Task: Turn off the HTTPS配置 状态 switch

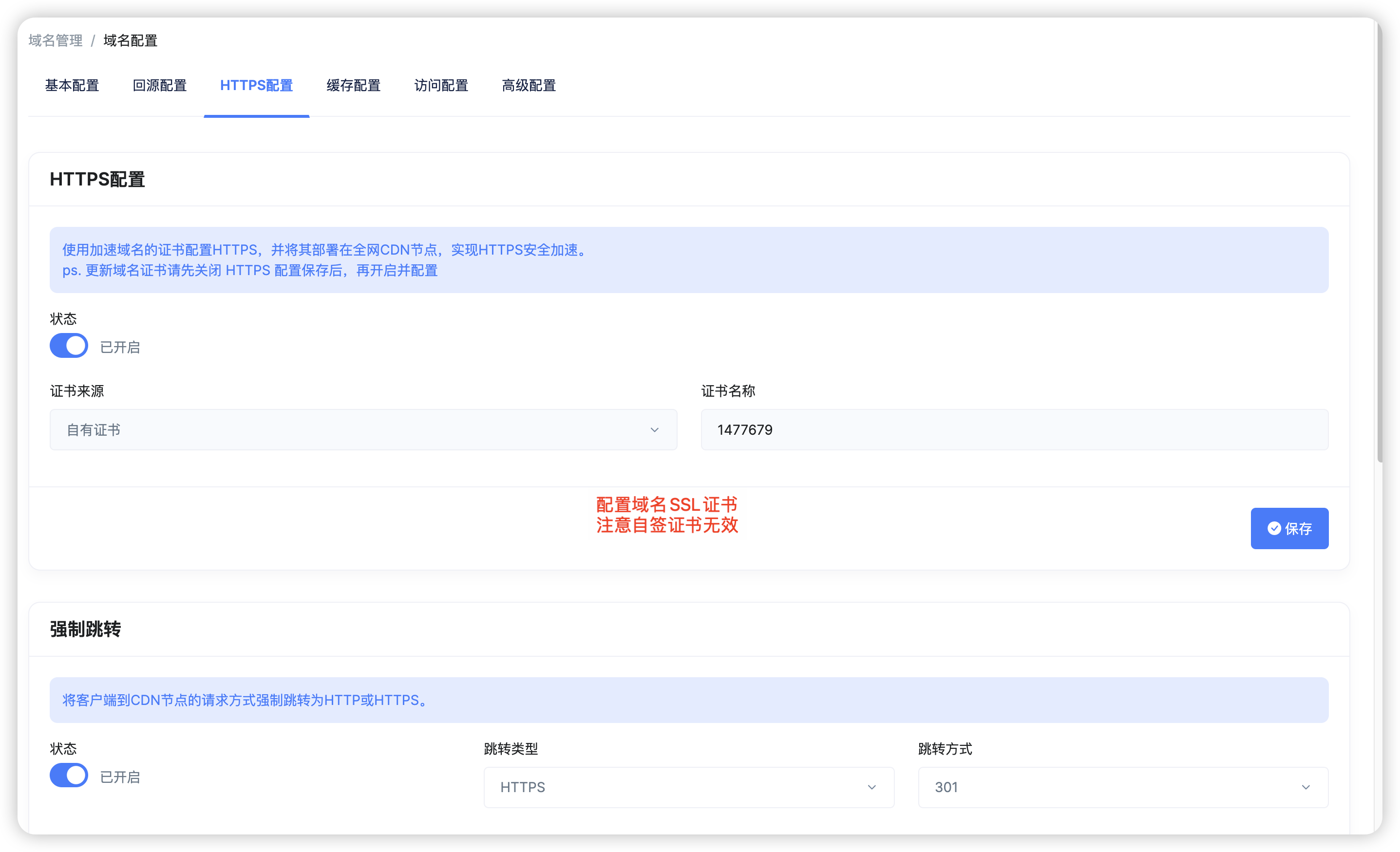Action: (x=69, y=345)
